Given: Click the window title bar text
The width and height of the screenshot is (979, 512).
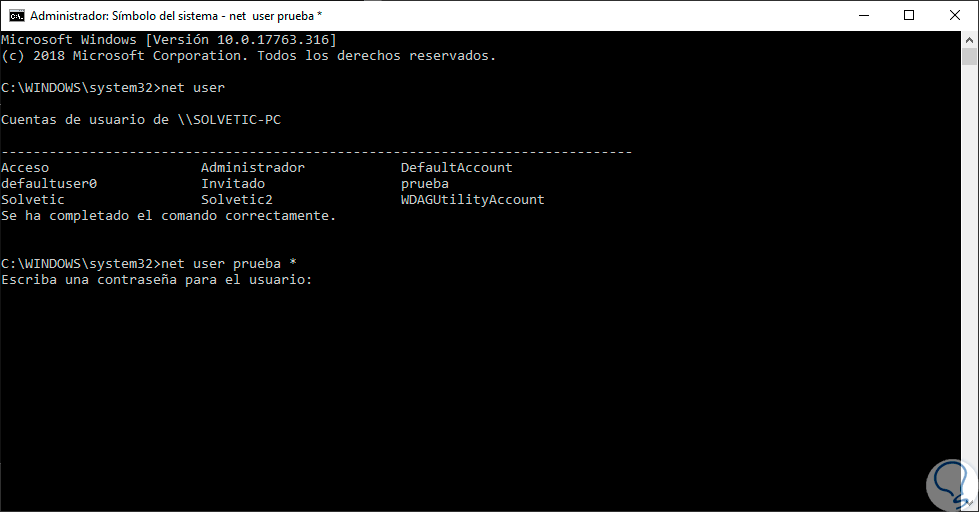Looking at the screenshot, I should [175, 15].
